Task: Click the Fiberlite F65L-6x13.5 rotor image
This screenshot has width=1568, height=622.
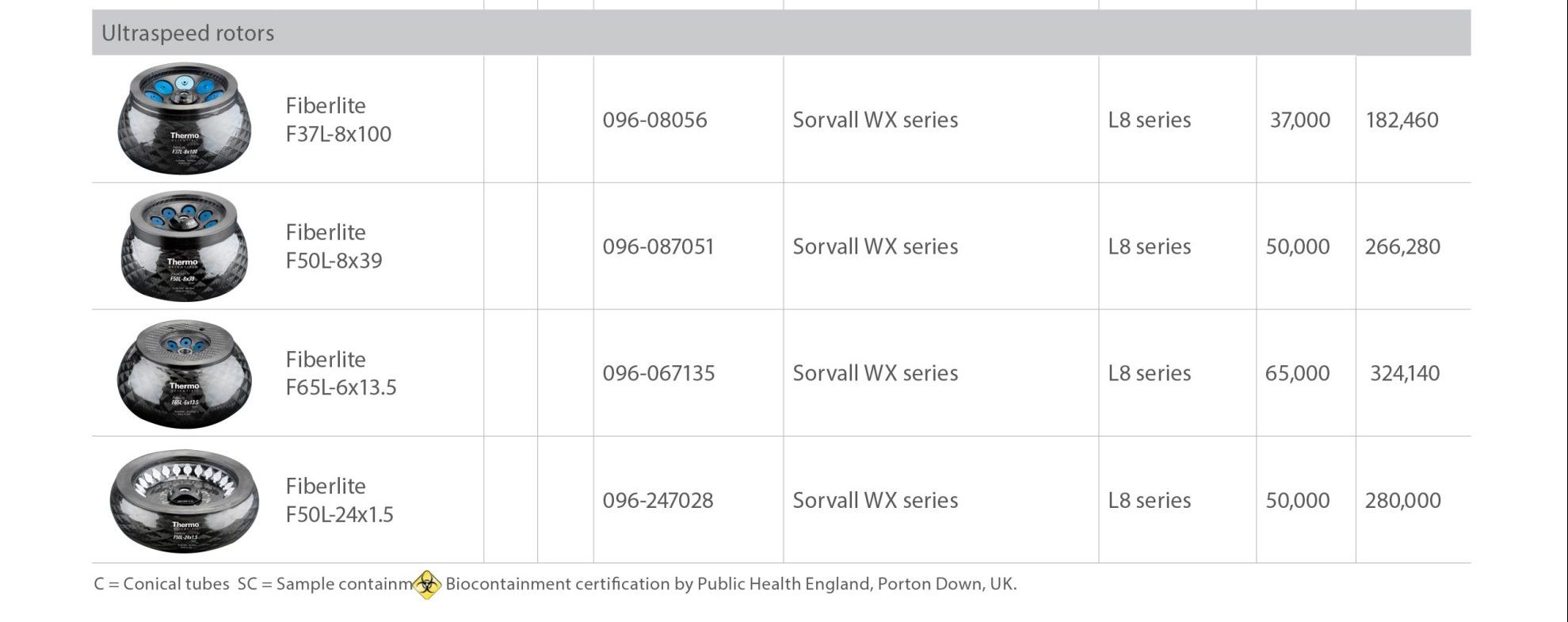Action: tap(184, 373)
